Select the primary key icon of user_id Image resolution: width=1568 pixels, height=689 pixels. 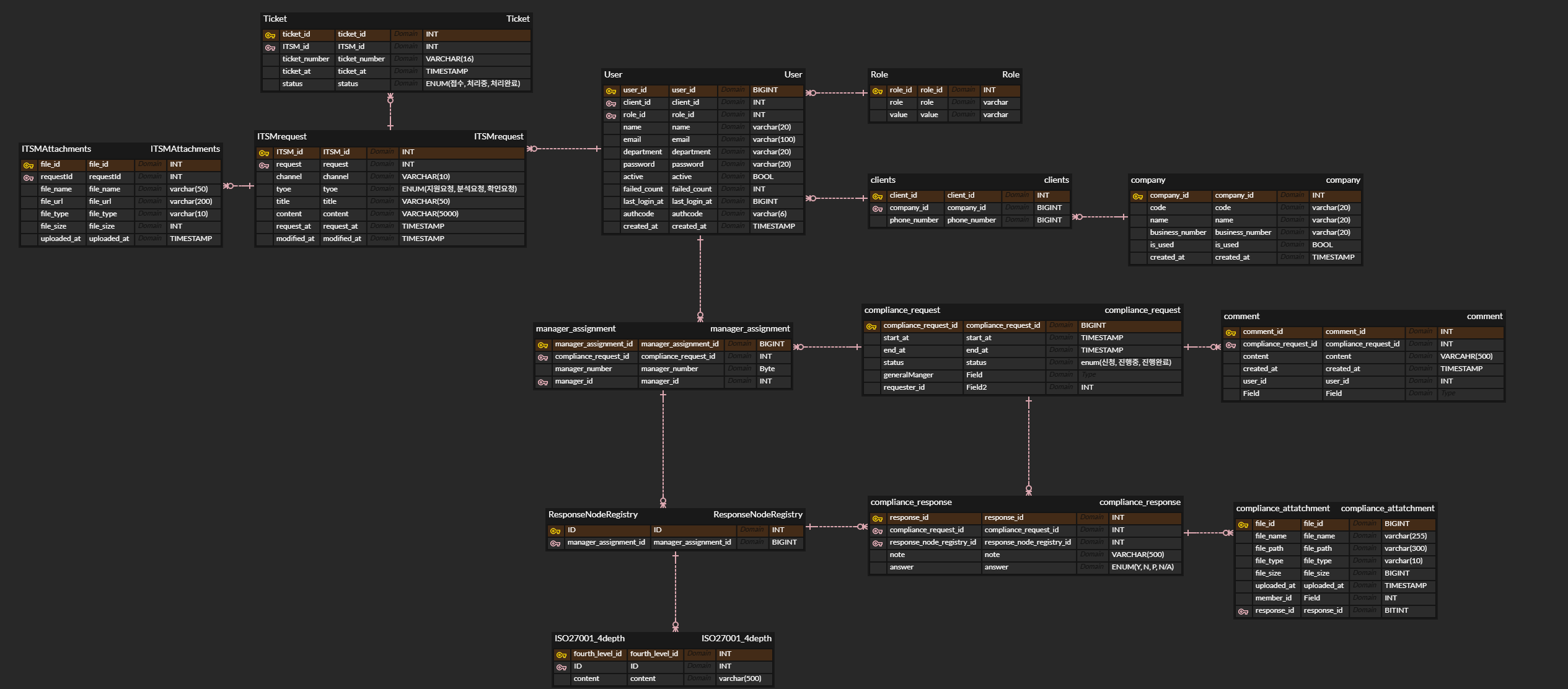click(x=611, y=91)
